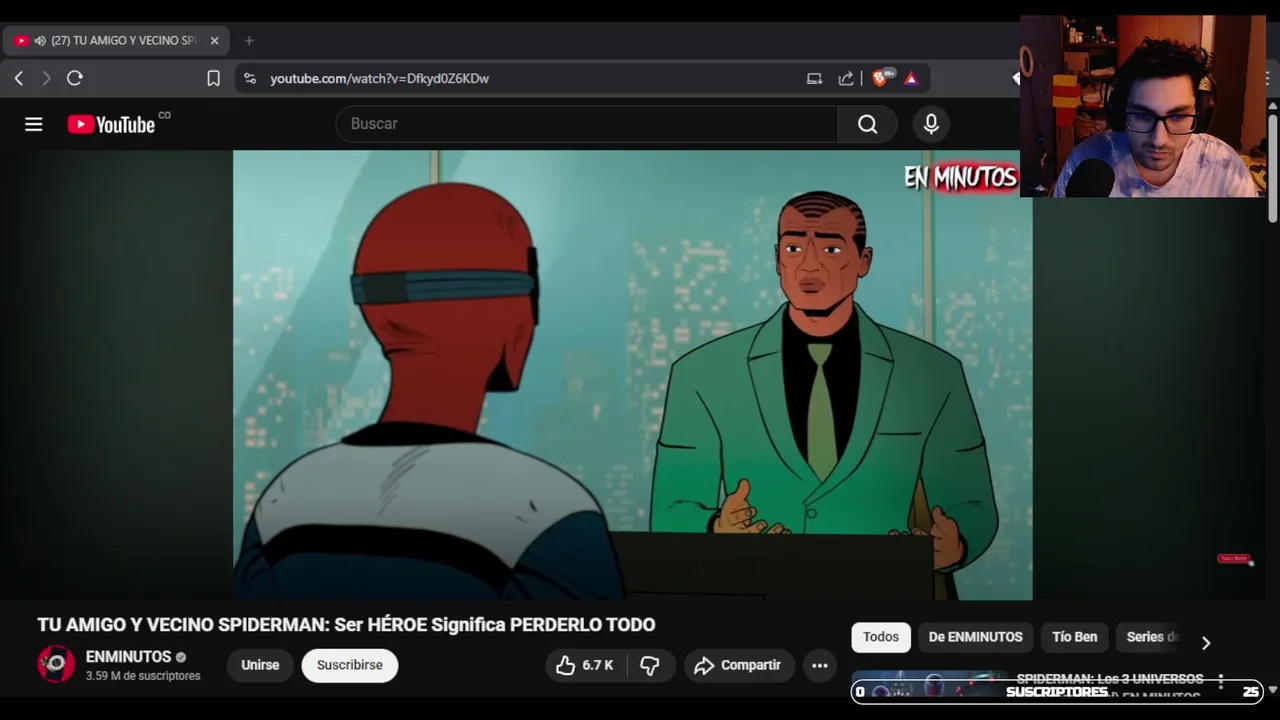Image resolution: width=1280 pixels, height=720 pixels.
Task: Click the Unirse membership button
Action: pos(260,665)
